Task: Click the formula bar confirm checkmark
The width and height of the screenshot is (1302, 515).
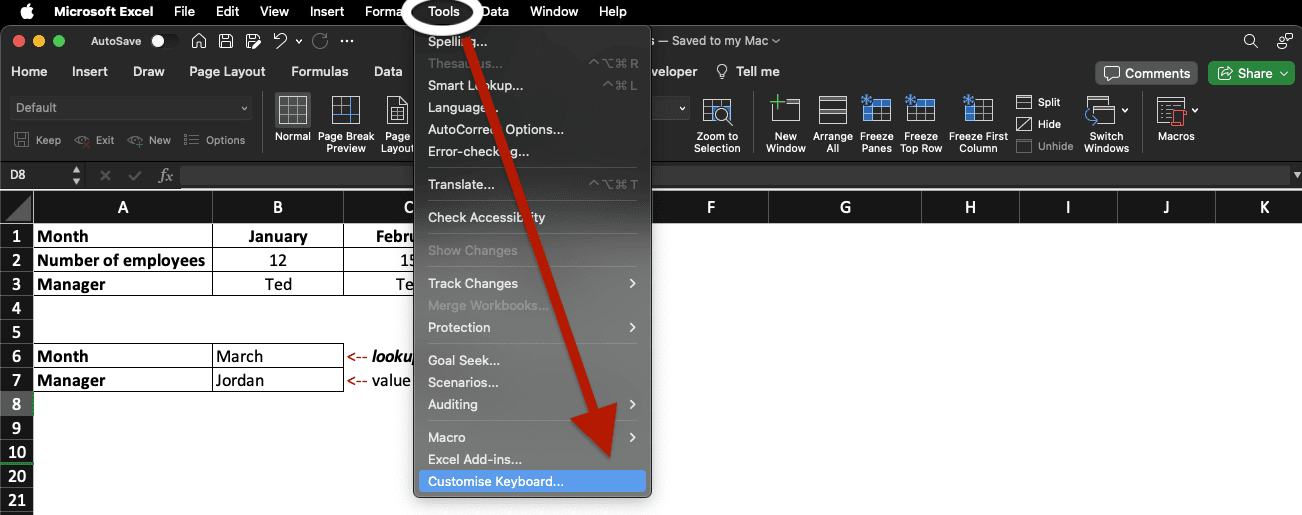Action: 135,175
